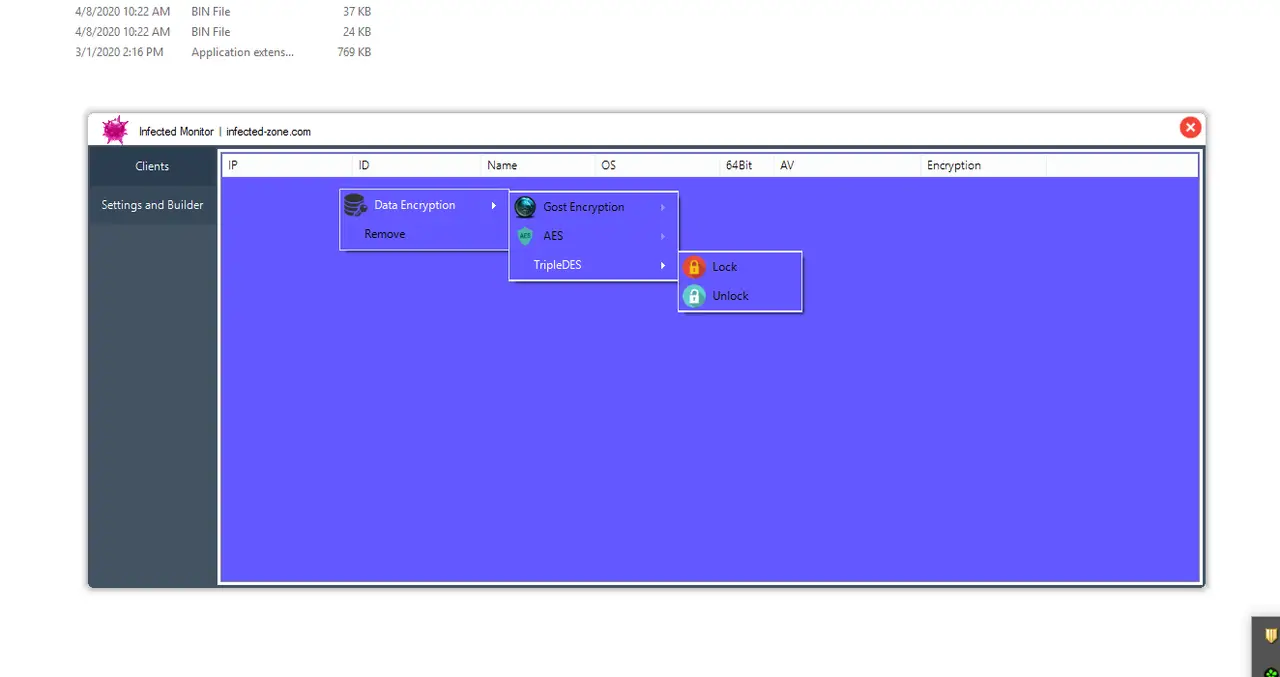The image size is (1280, 677).
Task: Click the green system tray icon
Action: (1269, 670)
